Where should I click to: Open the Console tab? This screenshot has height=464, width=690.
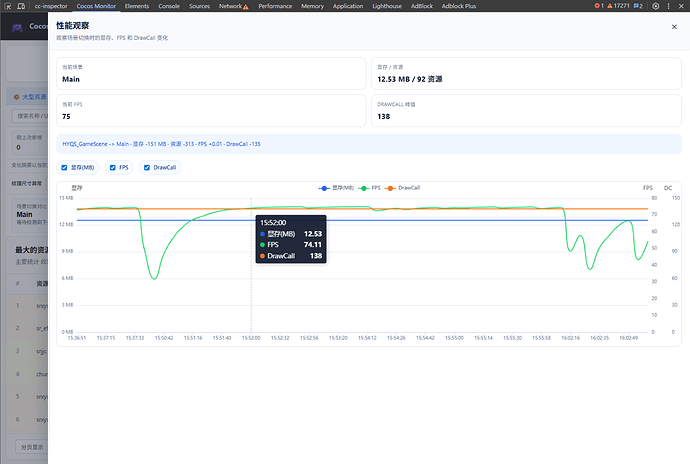pos(169,6)
